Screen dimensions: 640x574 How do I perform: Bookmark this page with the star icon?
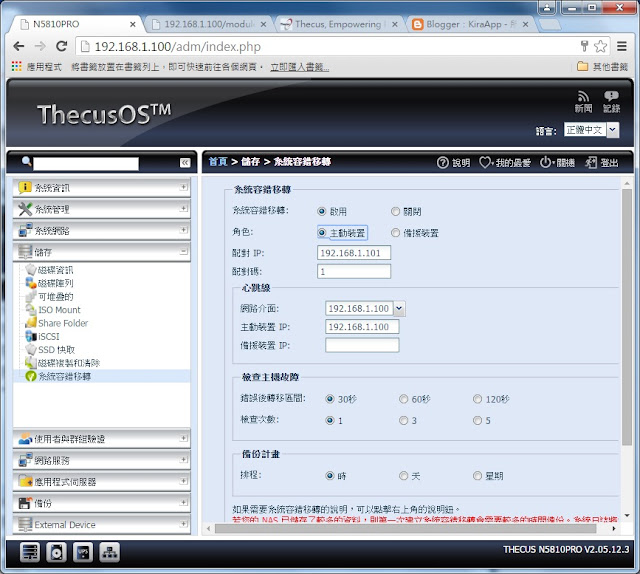click(x=600, y=46)
